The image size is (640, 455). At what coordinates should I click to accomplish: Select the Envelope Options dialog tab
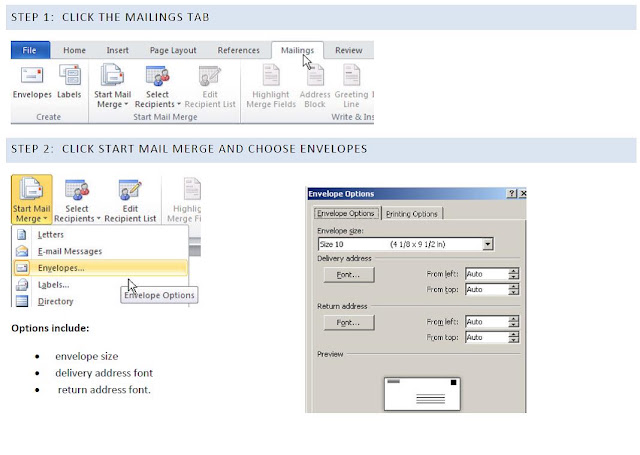346,213
